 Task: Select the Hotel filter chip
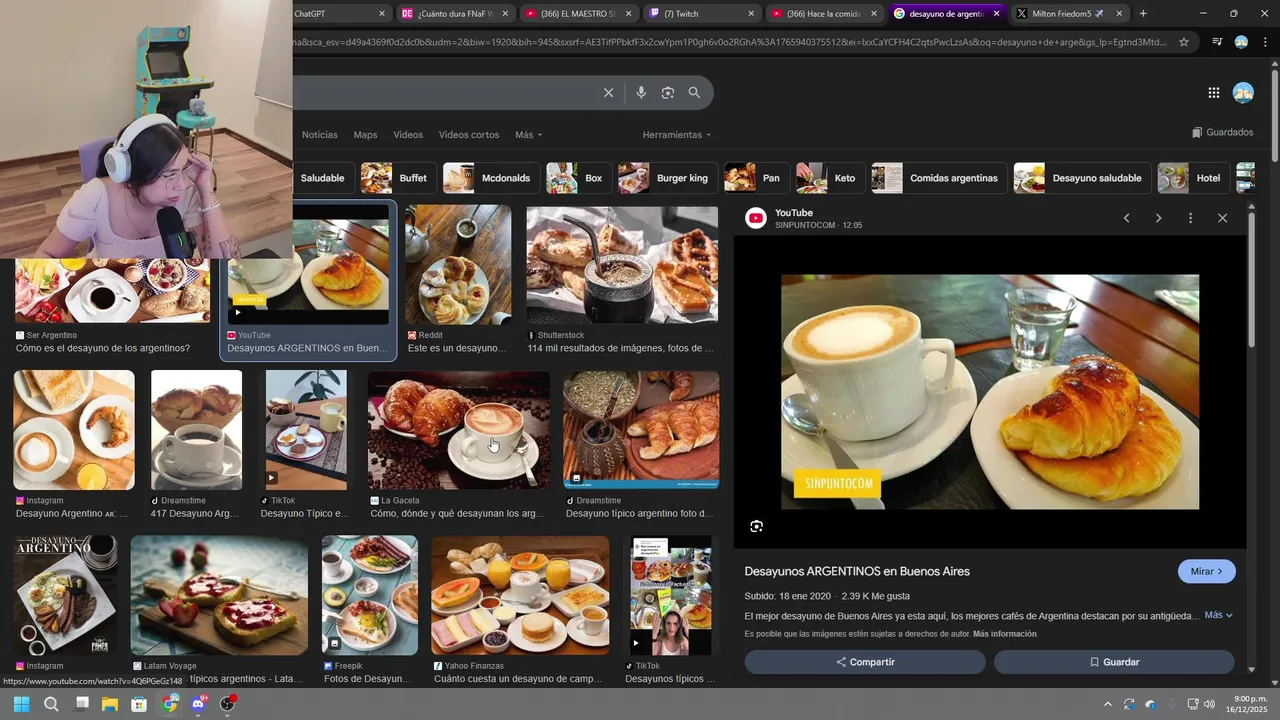click(1193, 178)
